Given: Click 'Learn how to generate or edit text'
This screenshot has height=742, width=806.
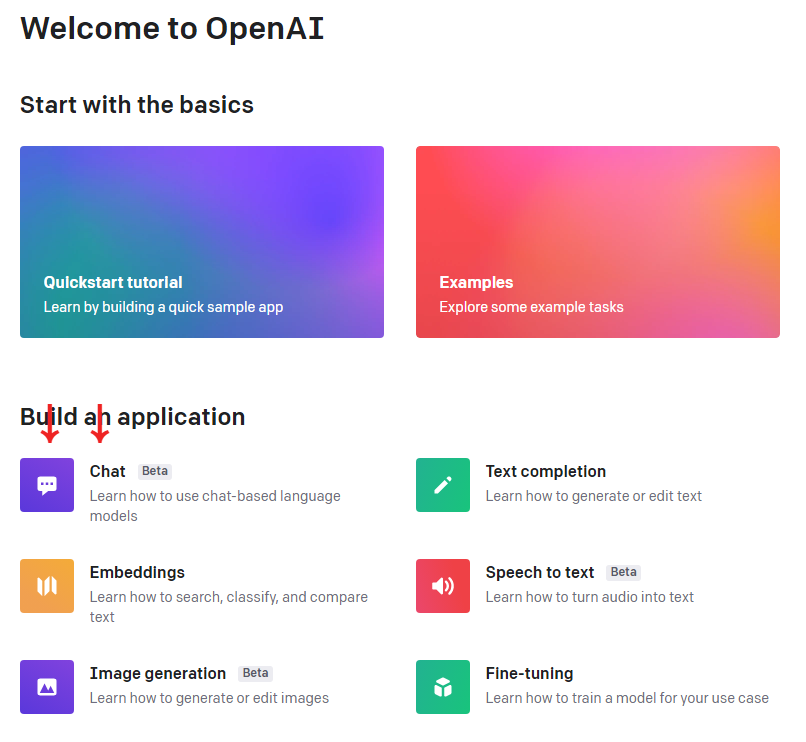Looking at the screenshot, I should coord(594,496).
